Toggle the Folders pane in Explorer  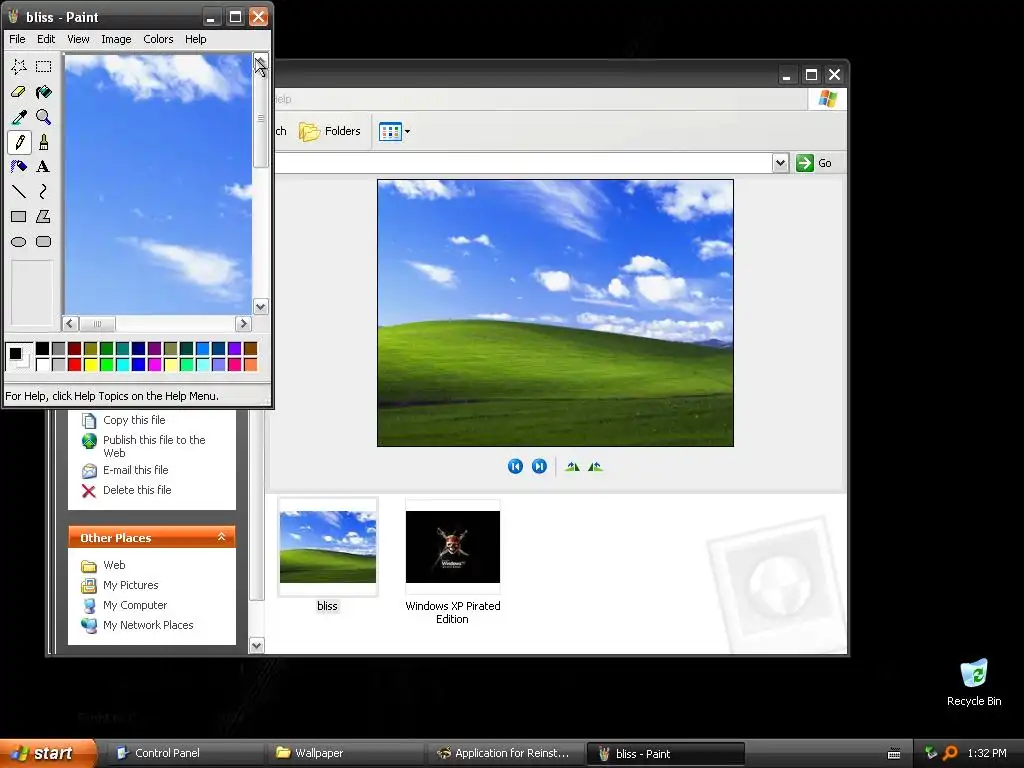coord(329,131)
